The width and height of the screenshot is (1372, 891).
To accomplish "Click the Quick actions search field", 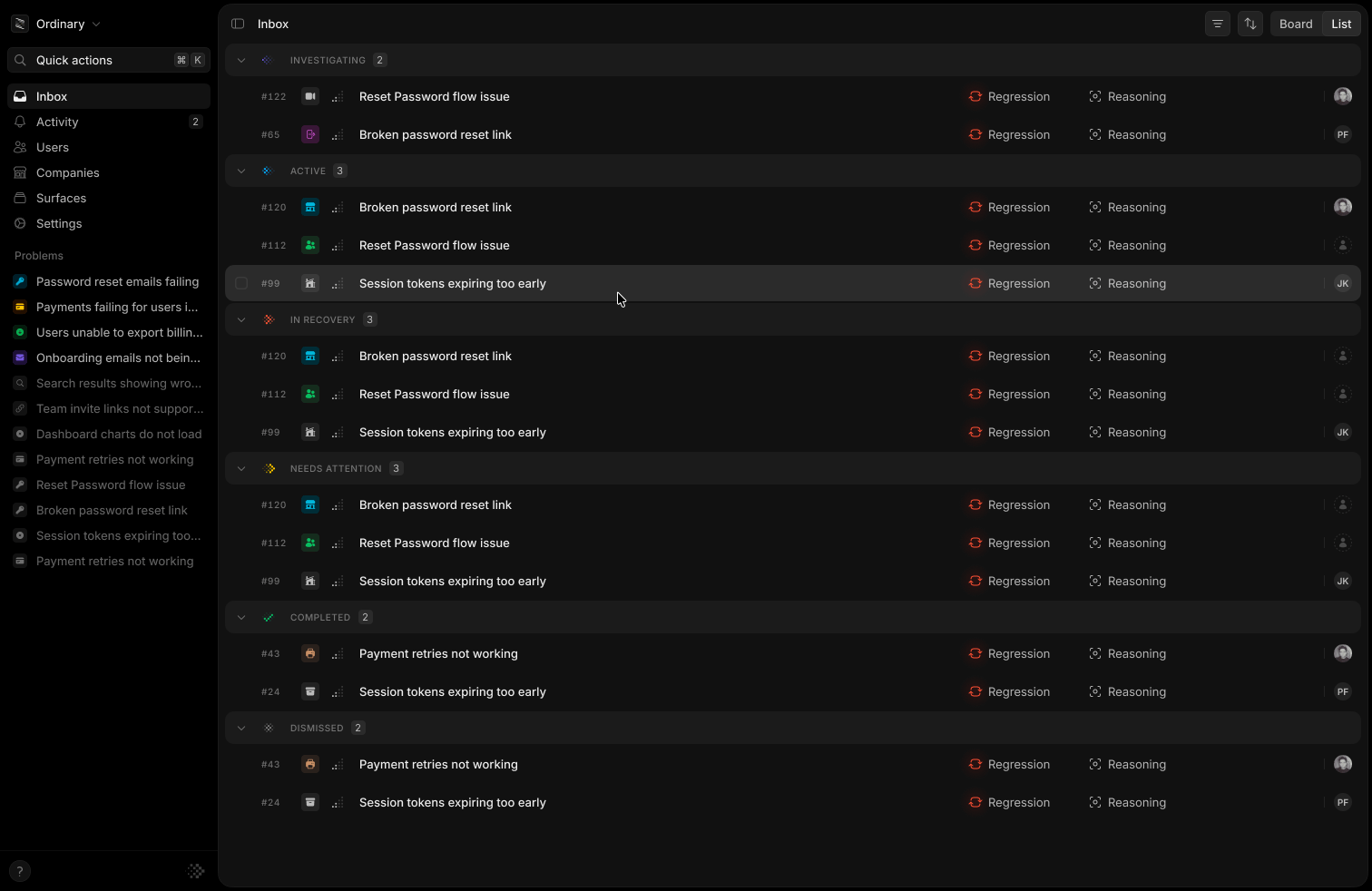I will pos(109,60).
